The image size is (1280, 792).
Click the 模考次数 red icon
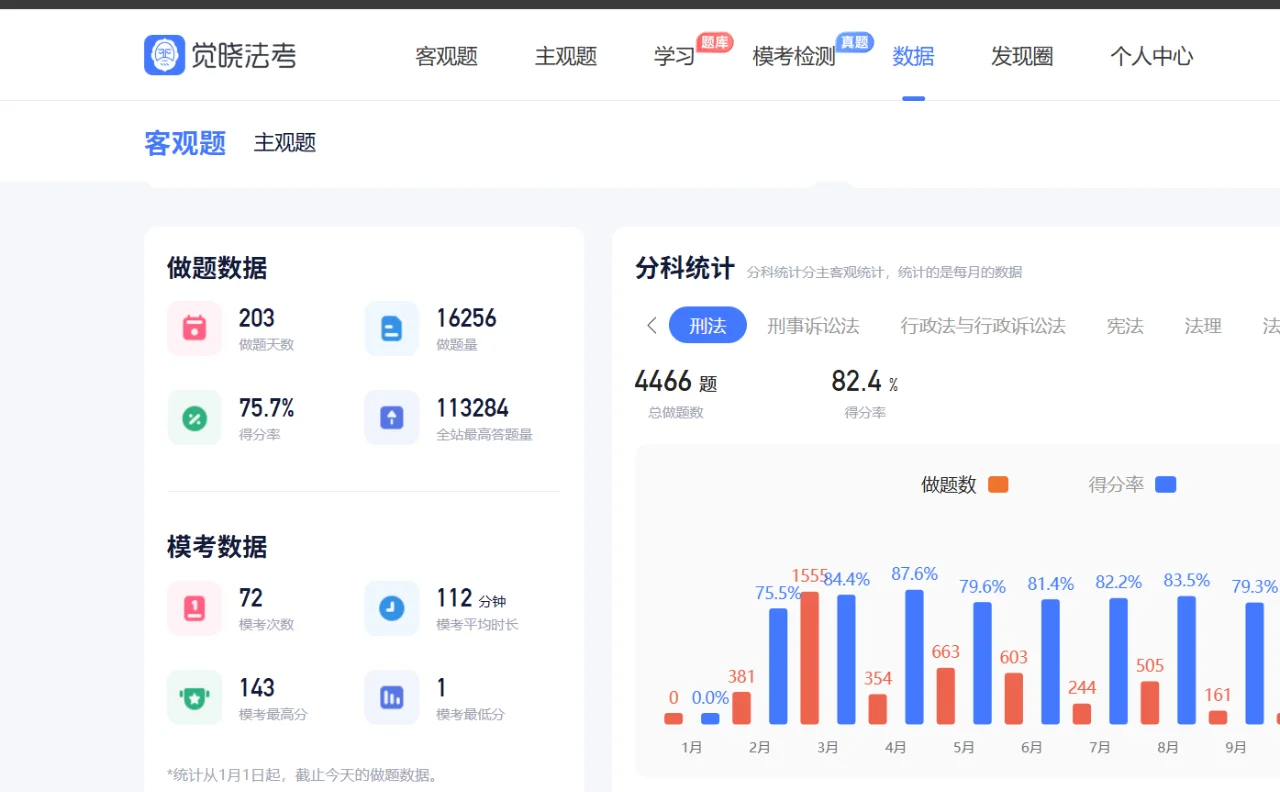(x=194, y=608)
